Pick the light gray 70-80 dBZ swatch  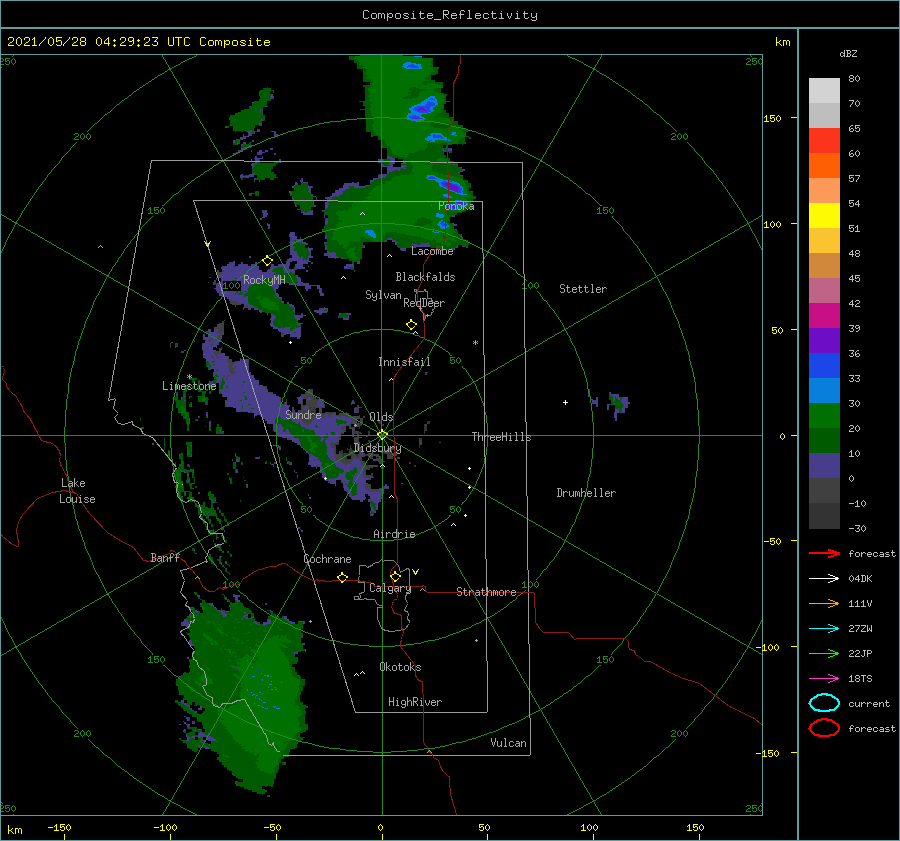[x=824, y=91]
